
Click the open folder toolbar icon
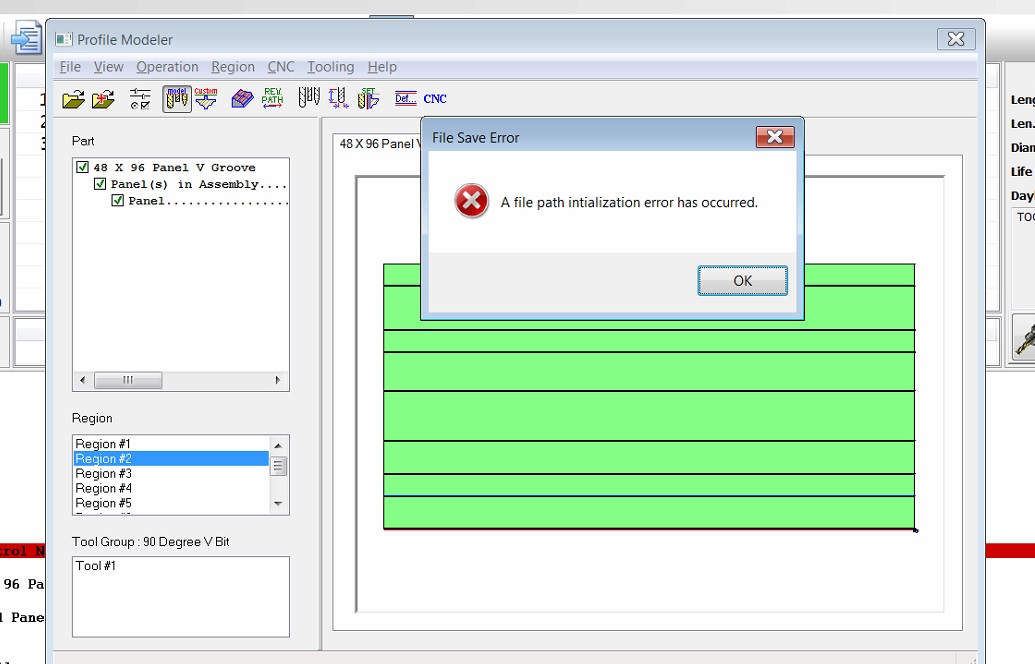tap(73, 99)
